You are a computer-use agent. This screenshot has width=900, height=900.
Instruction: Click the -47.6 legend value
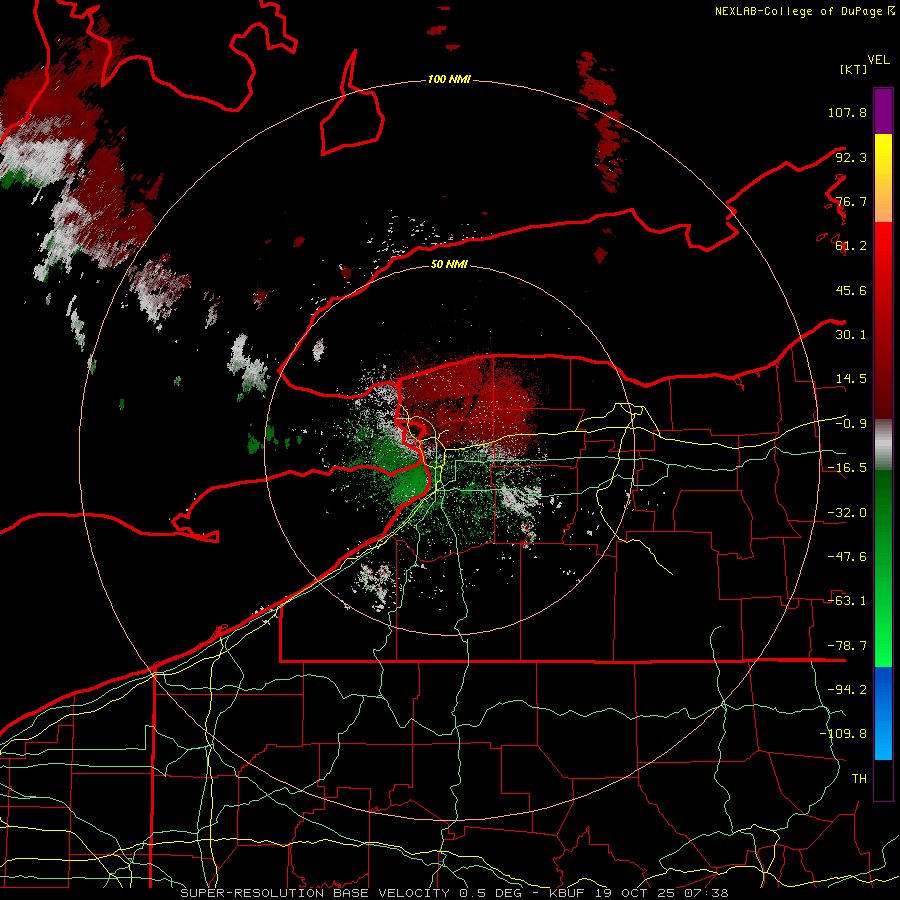(847, 557)
